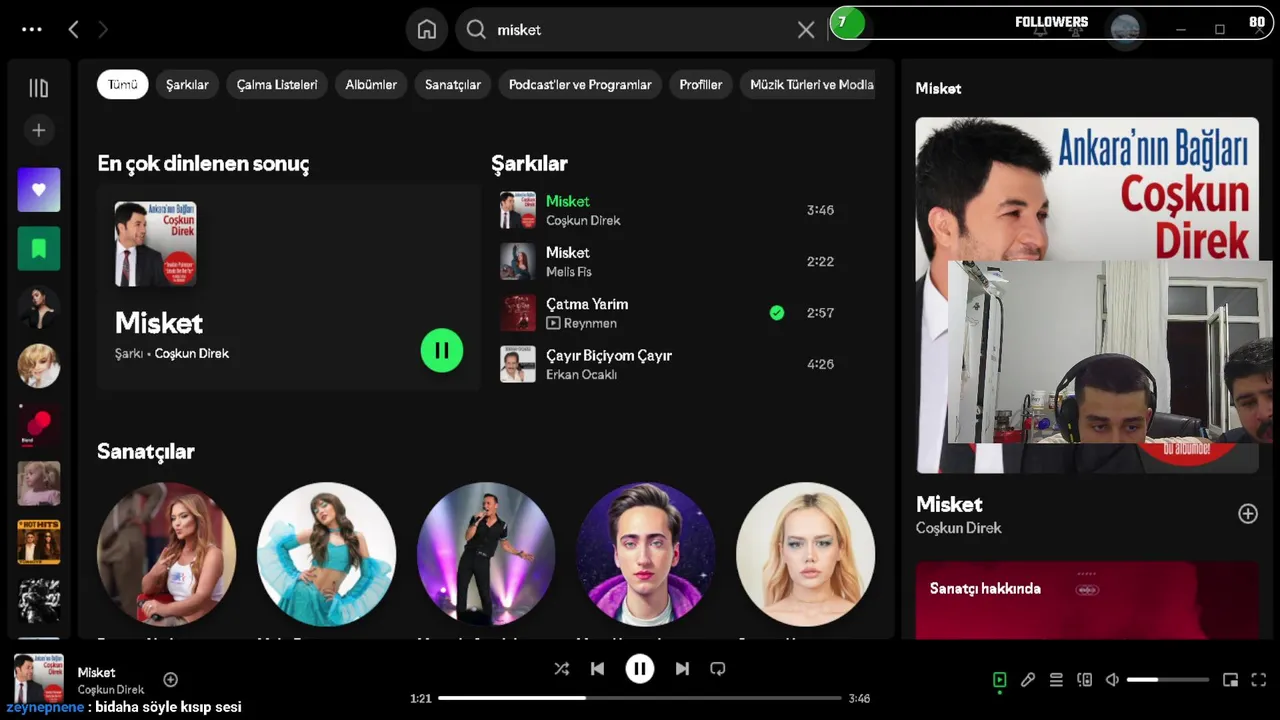The height and width of the screenshot is (720, 1280).
Task: Open Coşkun Direk under Misket in the right panel
Action: pyautogui.click(x=958, y=528)
